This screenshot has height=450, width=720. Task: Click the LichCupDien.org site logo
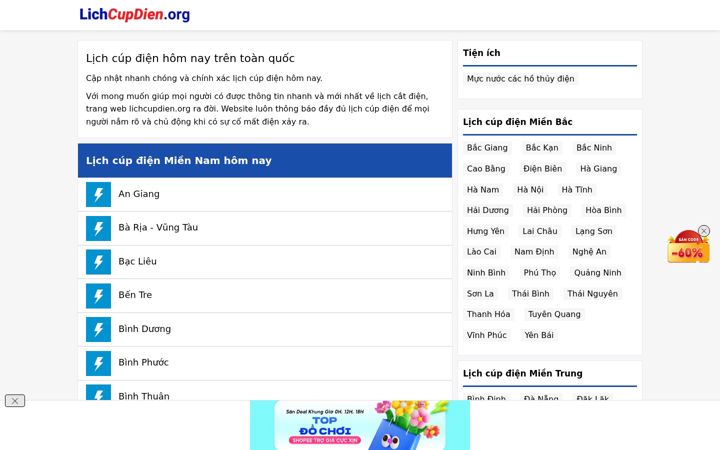tap(135, 14)
